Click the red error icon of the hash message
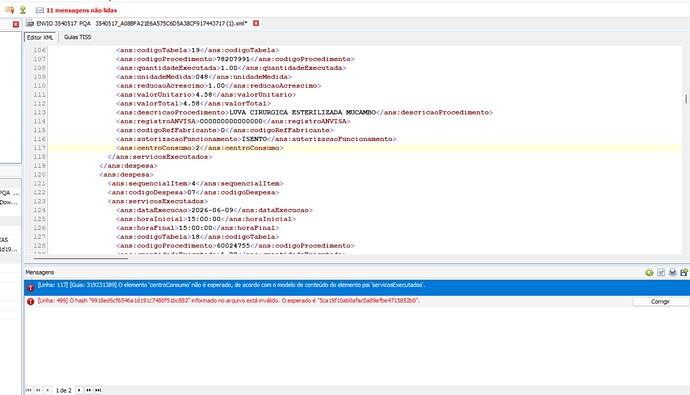 pos(30,302)
